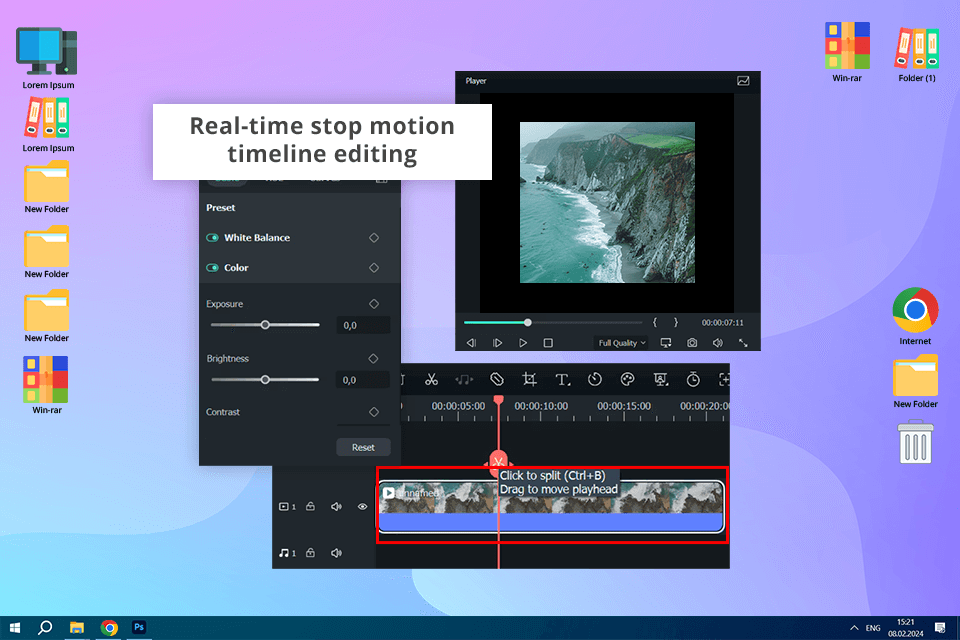Viewport: 960px width, 640px height.
Task: Click the tag marker icon in timeline toolbar
Action: coord(497,380)
